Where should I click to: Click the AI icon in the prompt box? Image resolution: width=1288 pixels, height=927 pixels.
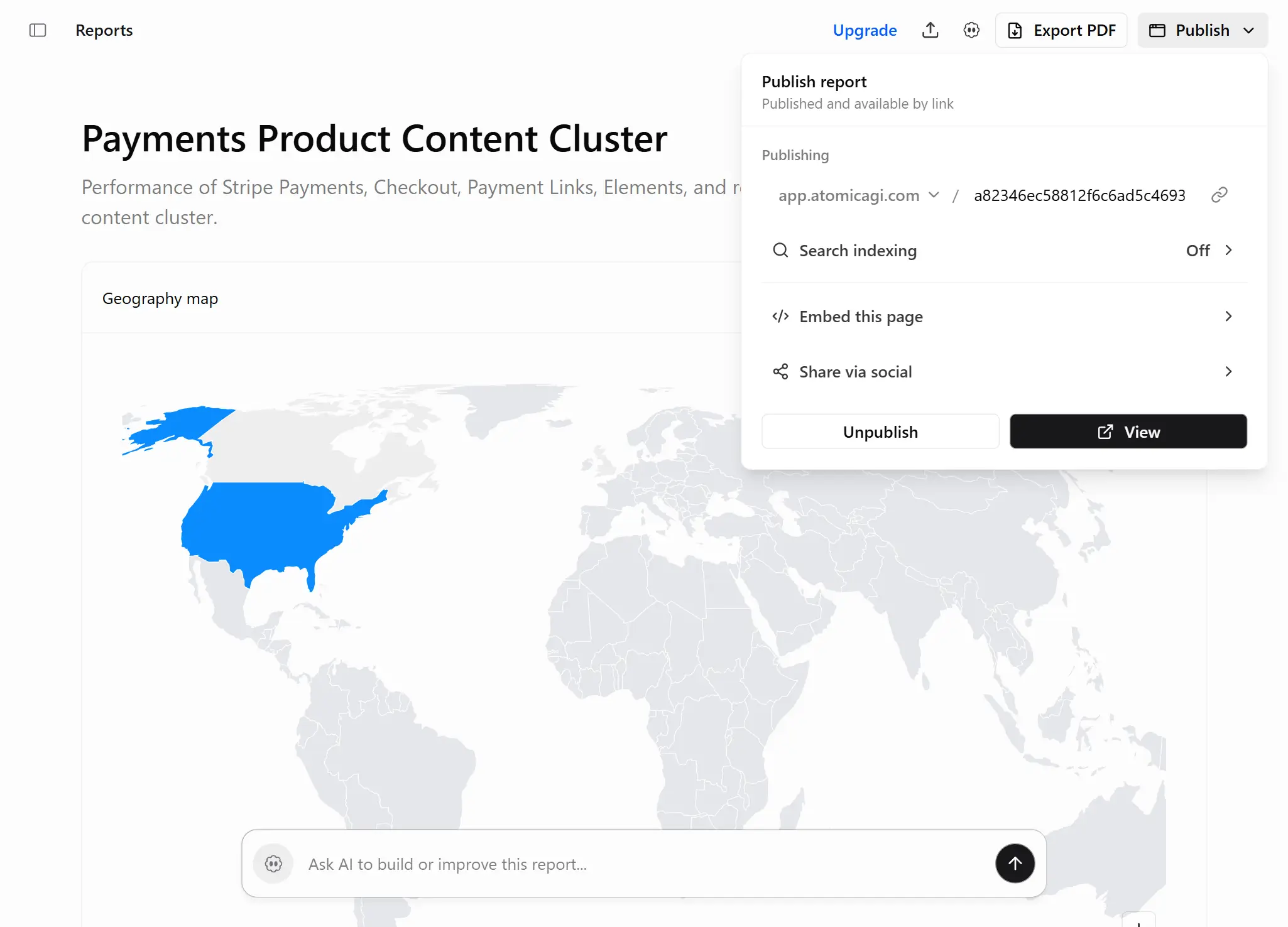pos(273,864)
